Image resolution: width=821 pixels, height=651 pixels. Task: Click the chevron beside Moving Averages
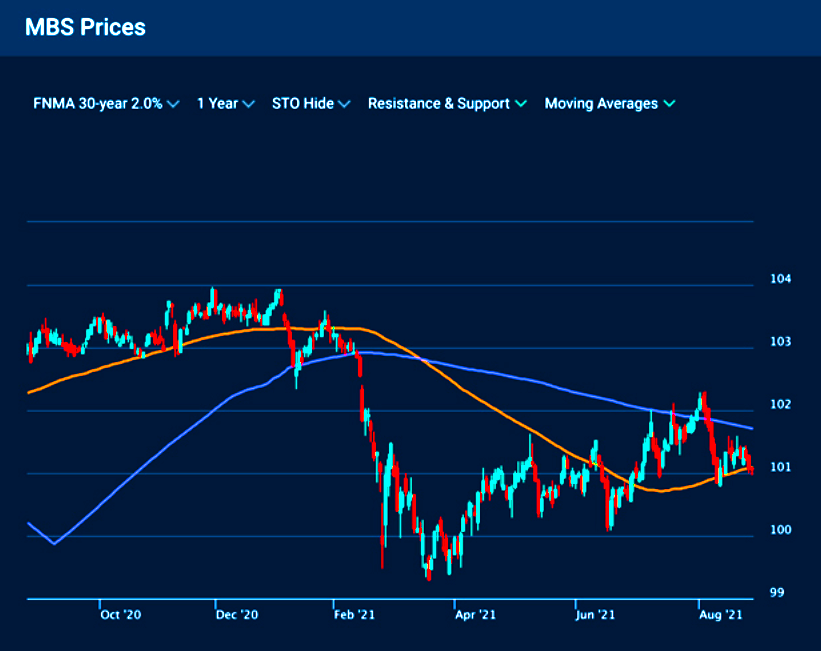coord(669,104)
